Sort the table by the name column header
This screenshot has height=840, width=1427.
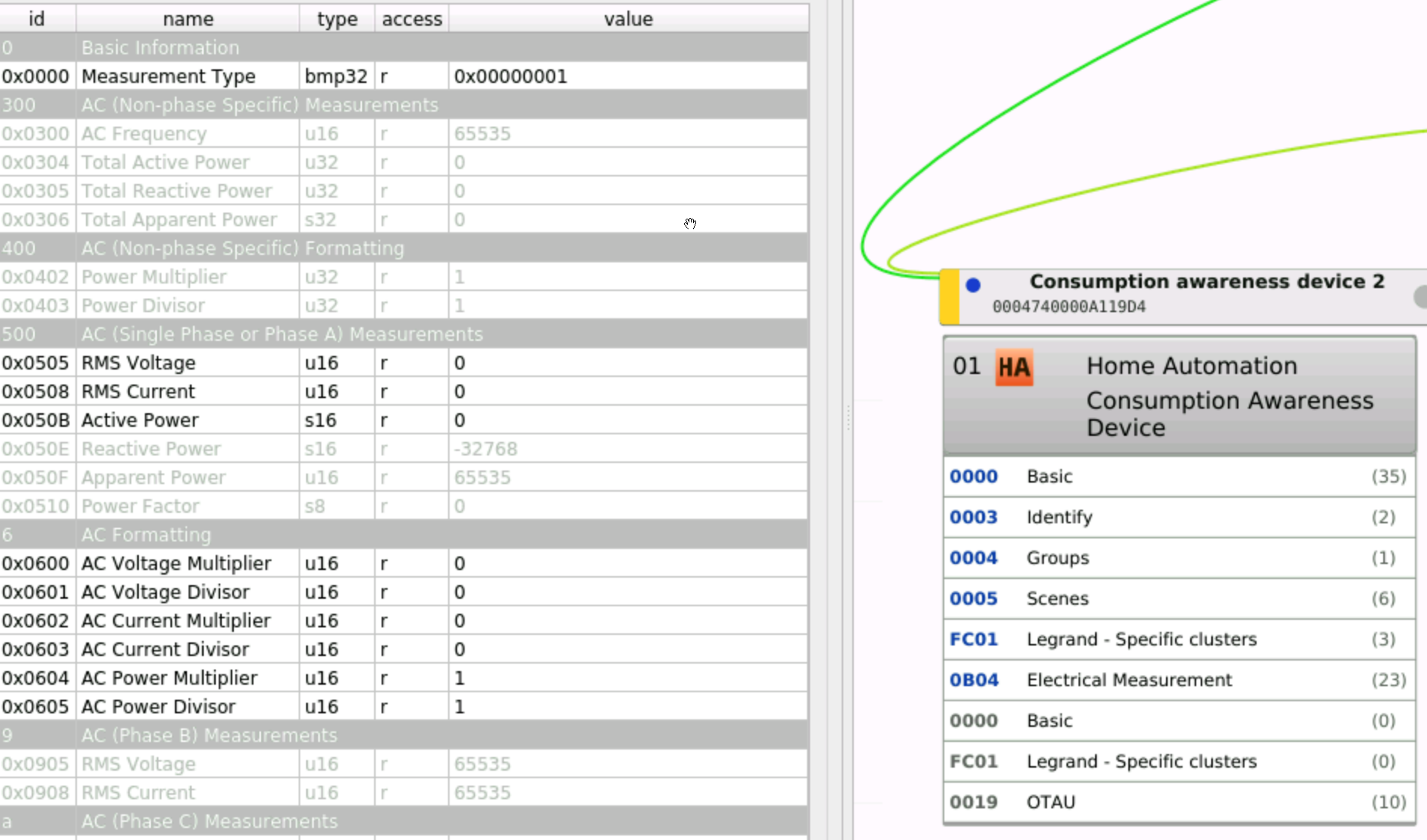coord(188,19)
